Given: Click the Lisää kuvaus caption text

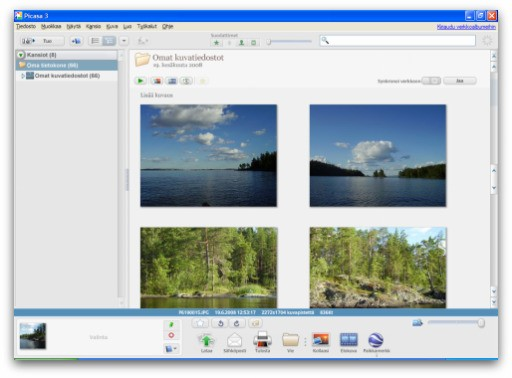Looking at the screenshot, I should (156, 95).
